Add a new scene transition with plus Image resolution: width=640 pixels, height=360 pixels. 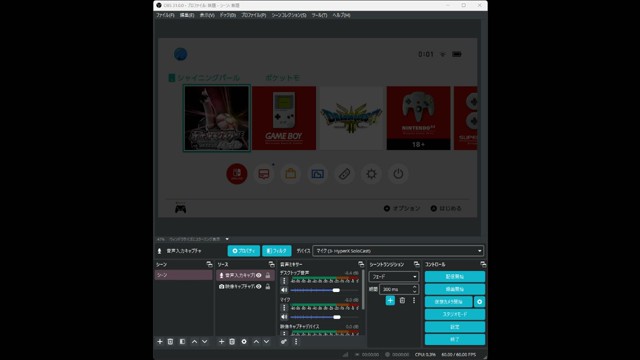point(390,300)
